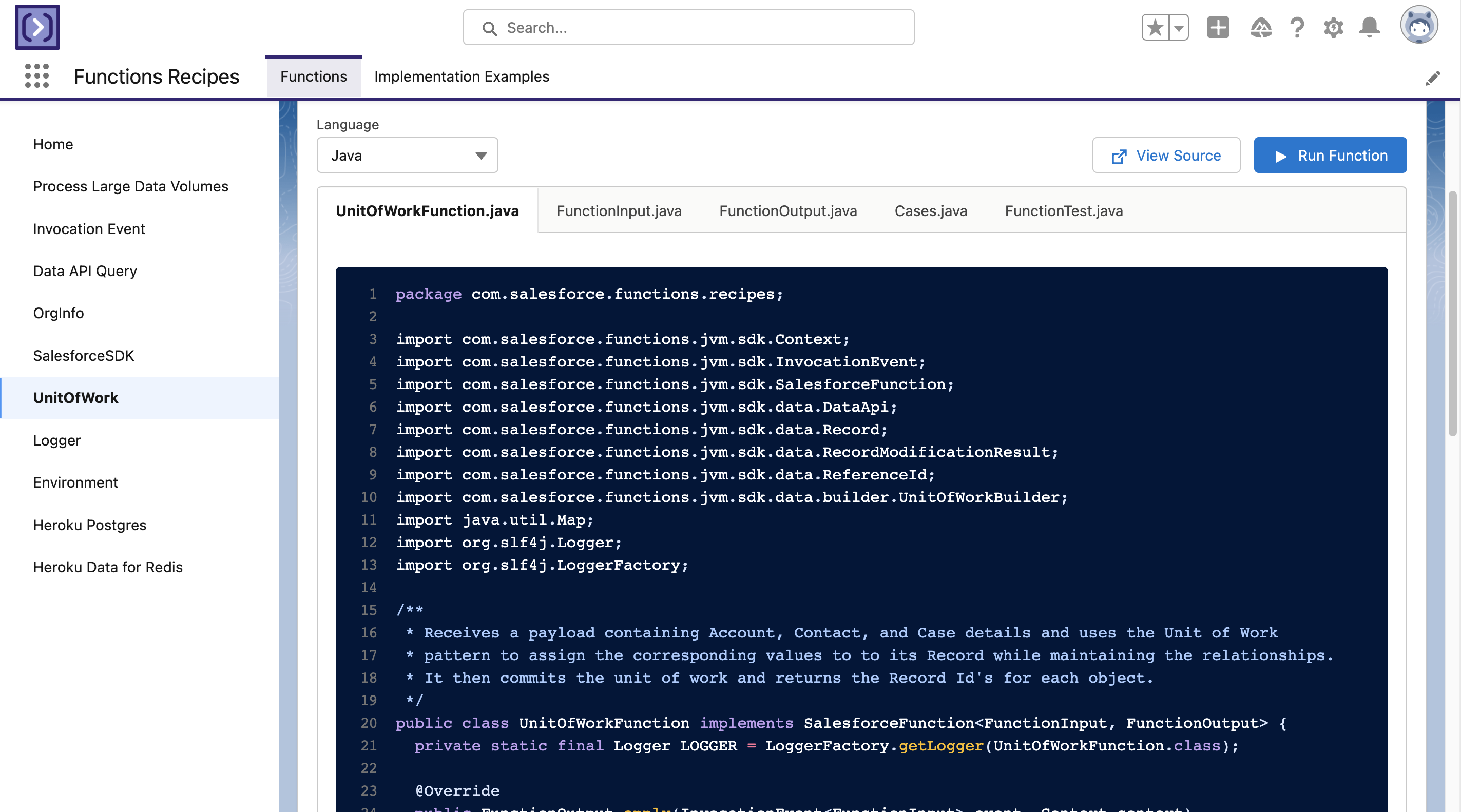
Task: Open the favorites list dropdown arrow
Action: pos(1179,27)
